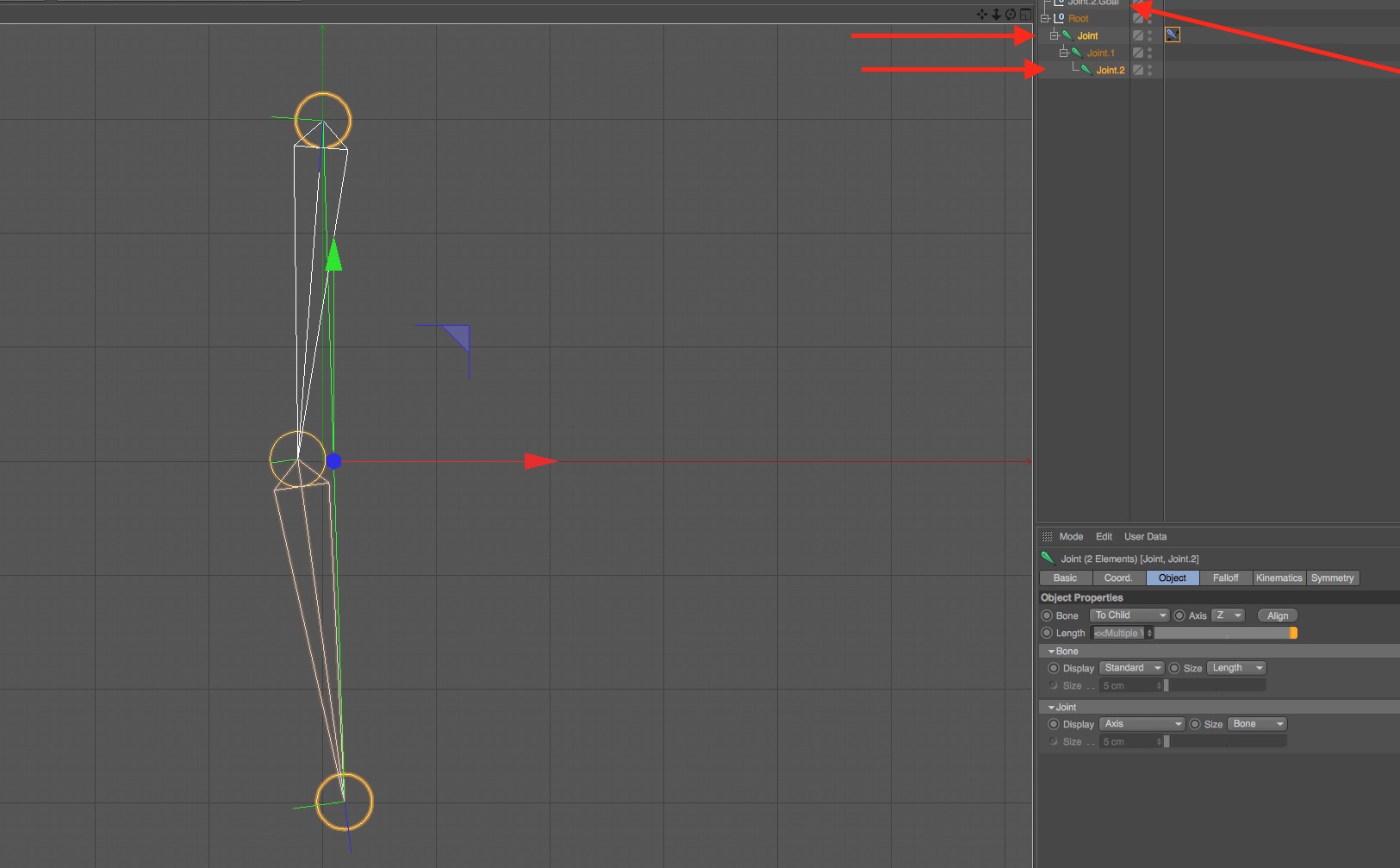The width and height of the screenshot is (1400, 868).
Task: Open the Edit menu
Action: 1104,536
